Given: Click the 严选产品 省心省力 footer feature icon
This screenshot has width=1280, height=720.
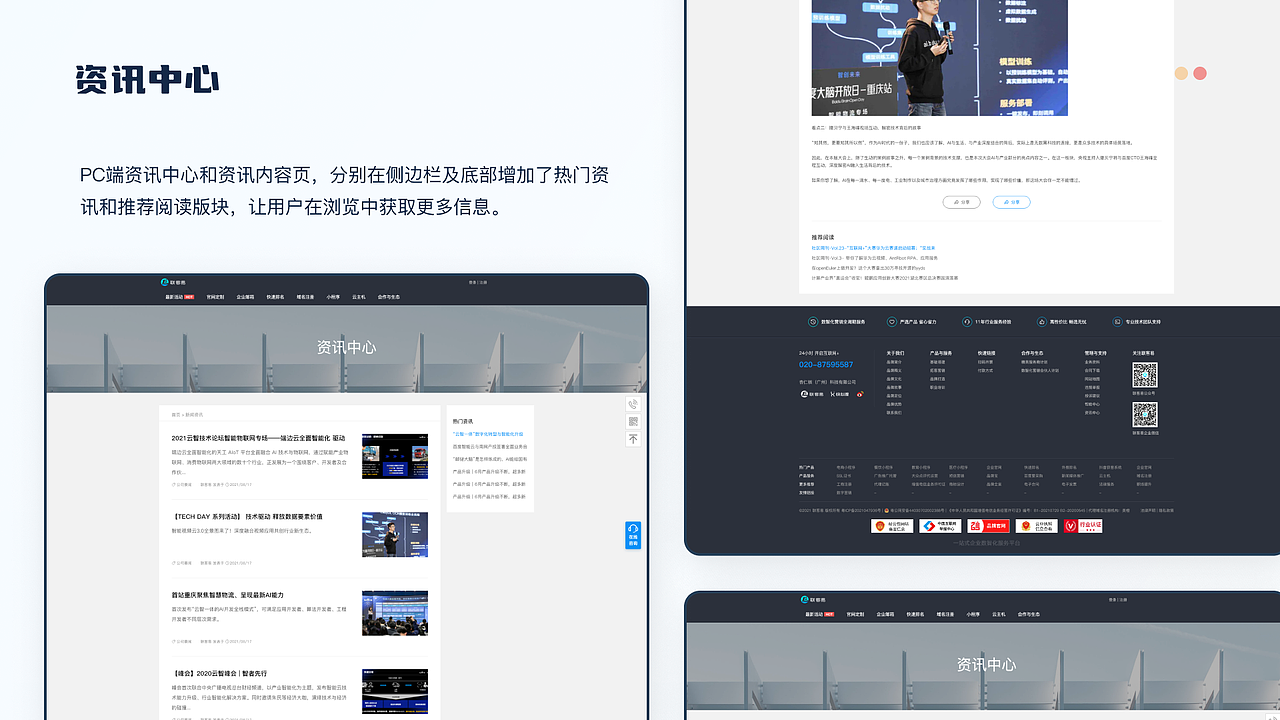Looking at the screenshot, I should click(x=893, y=322).
